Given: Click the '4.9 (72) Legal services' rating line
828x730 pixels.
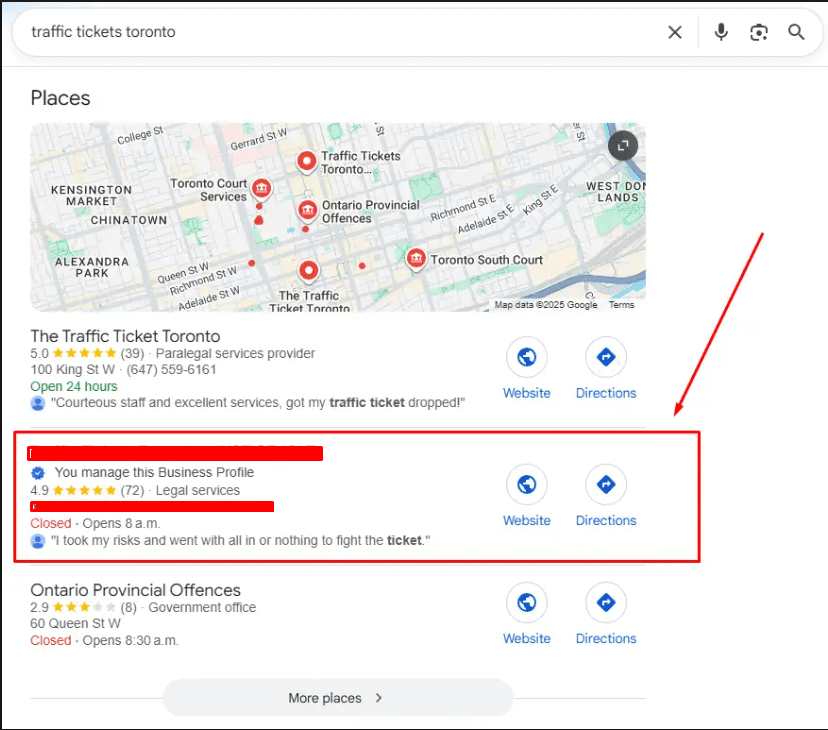Looking at the screenshot, I should click(x=135, y=490).
